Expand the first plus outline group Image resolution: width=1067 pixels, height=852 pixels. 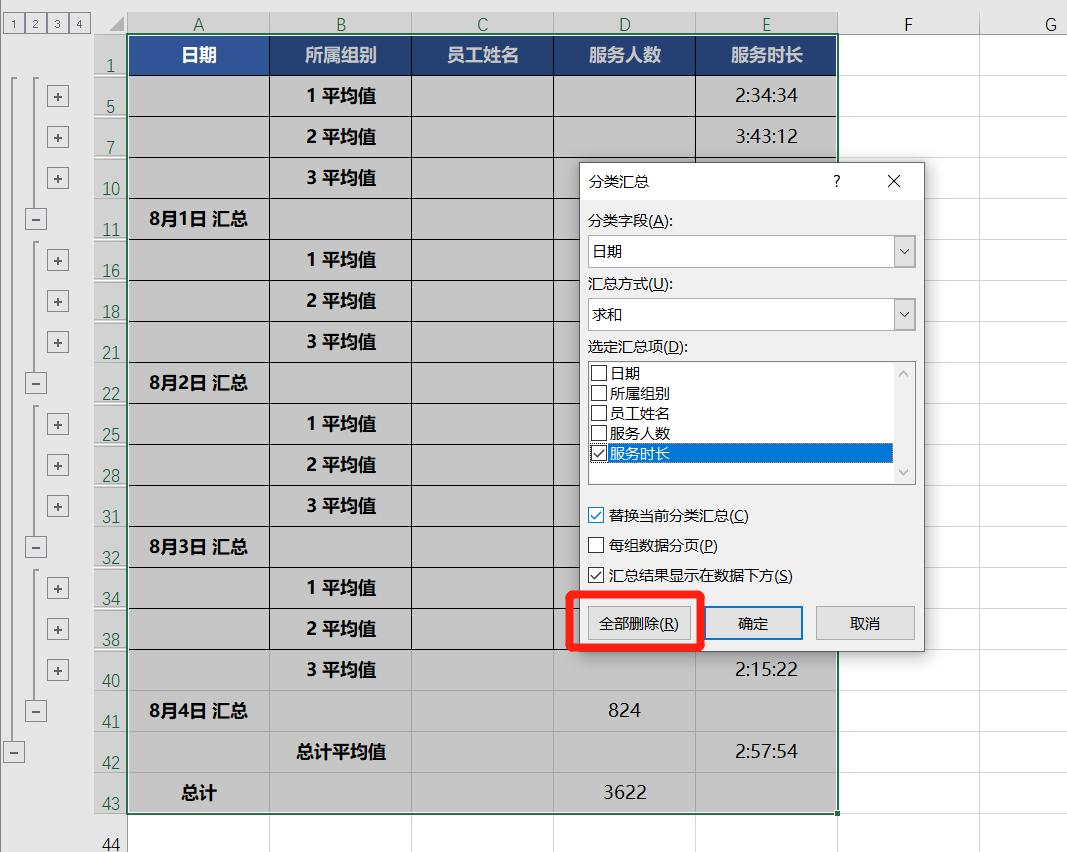click(x=58, y=95)
